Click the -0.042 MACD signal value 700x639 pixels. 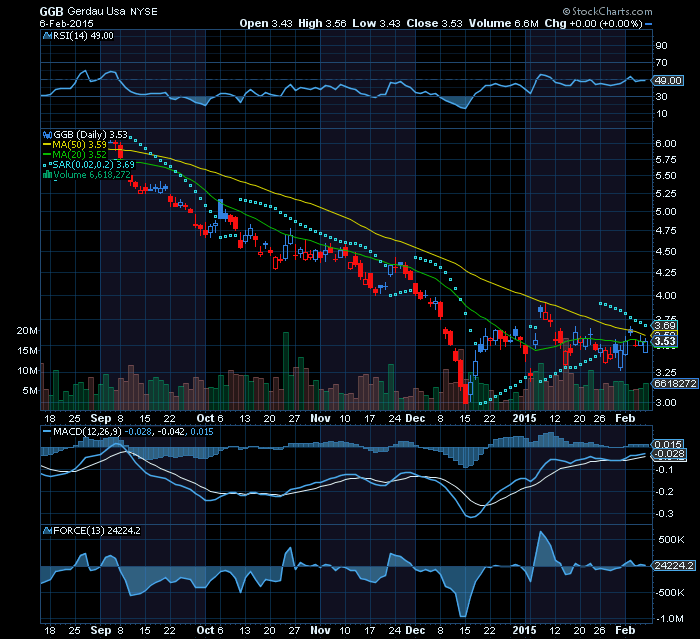click(x=171, y=432)
